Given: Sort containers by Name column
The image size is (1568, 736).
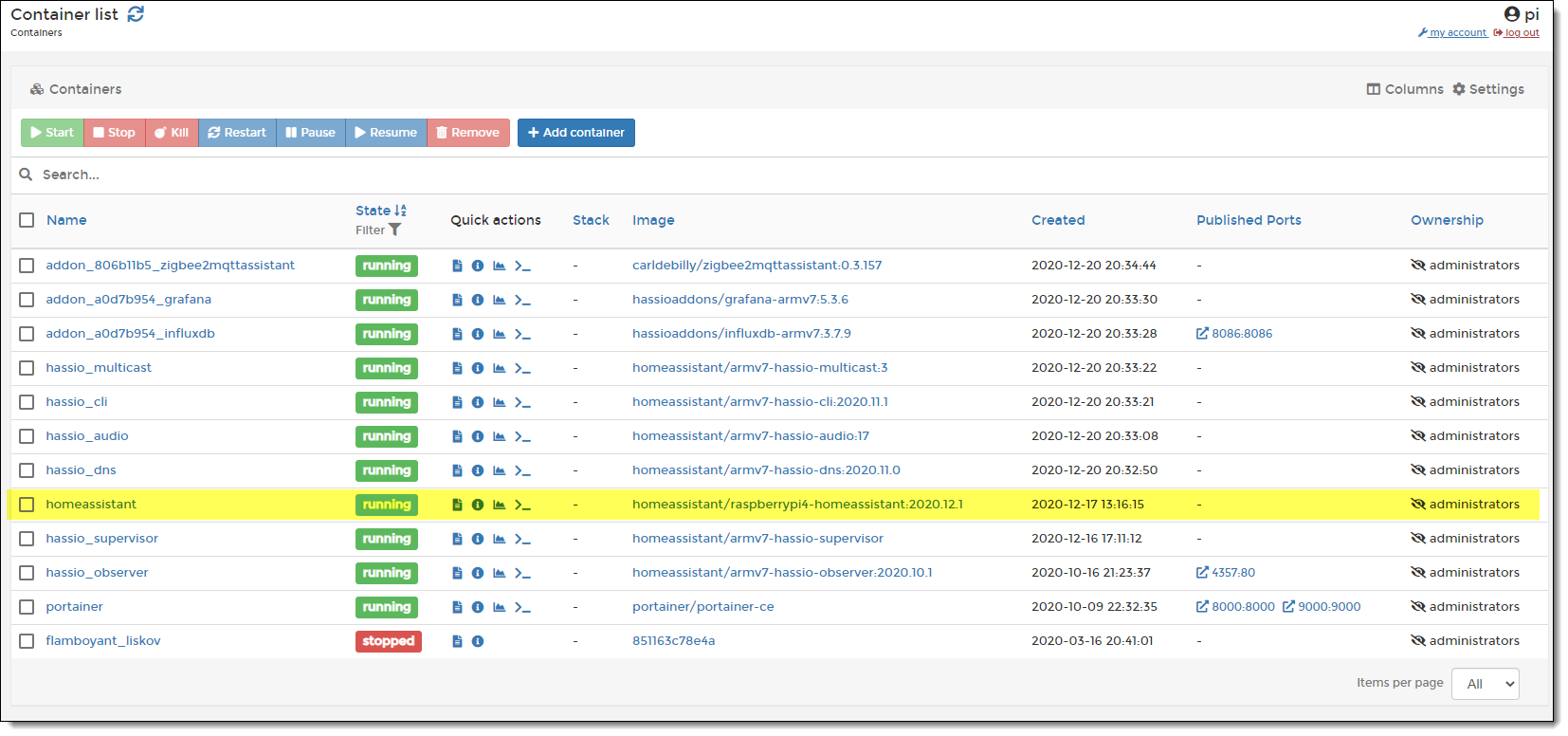Looking at the screenshot, I should (x=66, y=220).
